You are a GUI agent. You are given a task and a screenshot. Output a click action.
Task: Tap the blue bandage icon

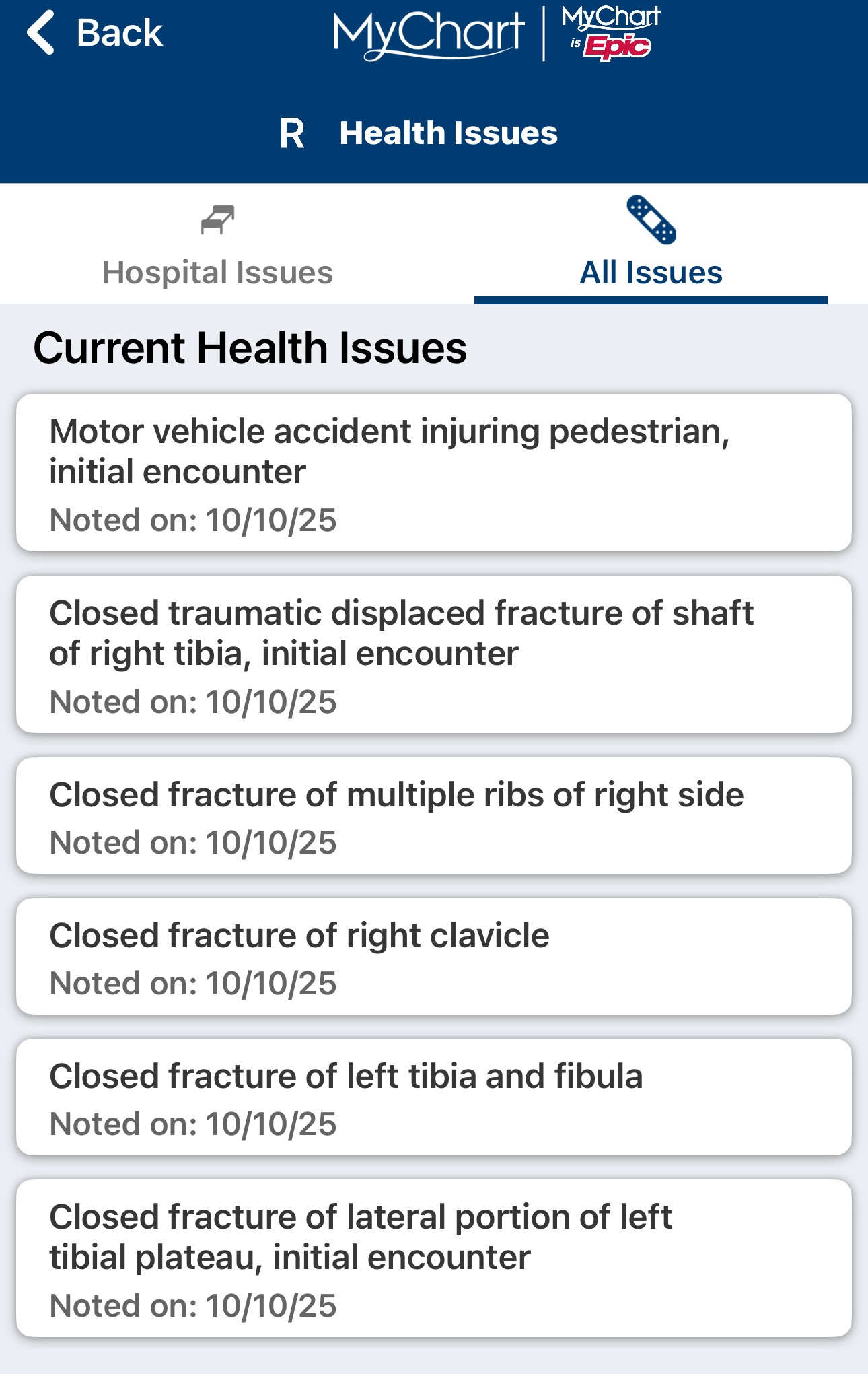651,219
